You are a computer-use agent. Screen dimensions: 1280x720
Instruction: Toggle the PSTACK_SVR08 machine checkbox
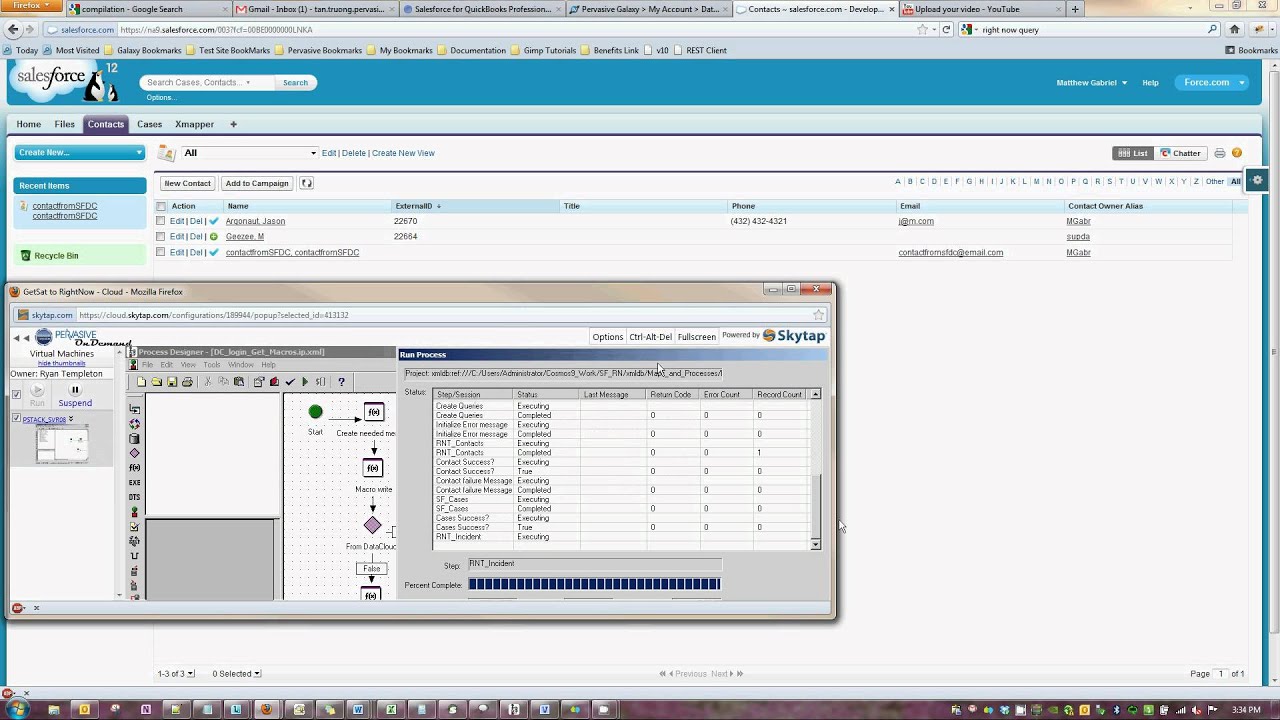pyautogui.click(x=16, y=418)
